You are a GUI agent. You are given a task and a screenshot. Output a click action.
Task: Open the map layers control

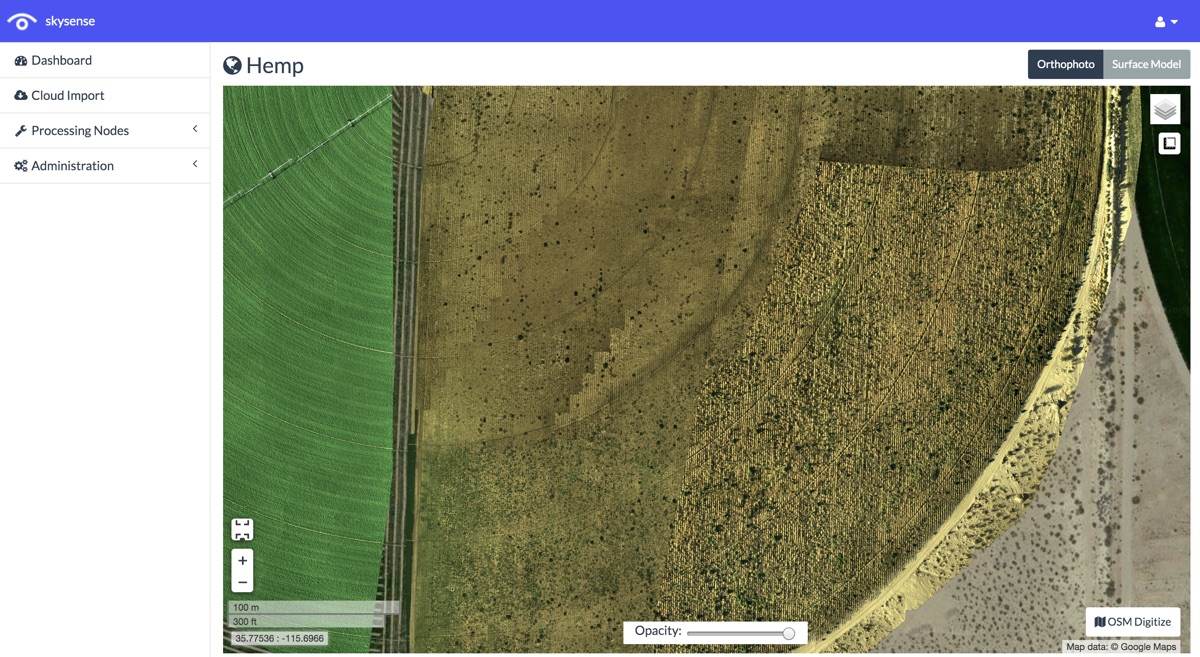coord(1165,109)
